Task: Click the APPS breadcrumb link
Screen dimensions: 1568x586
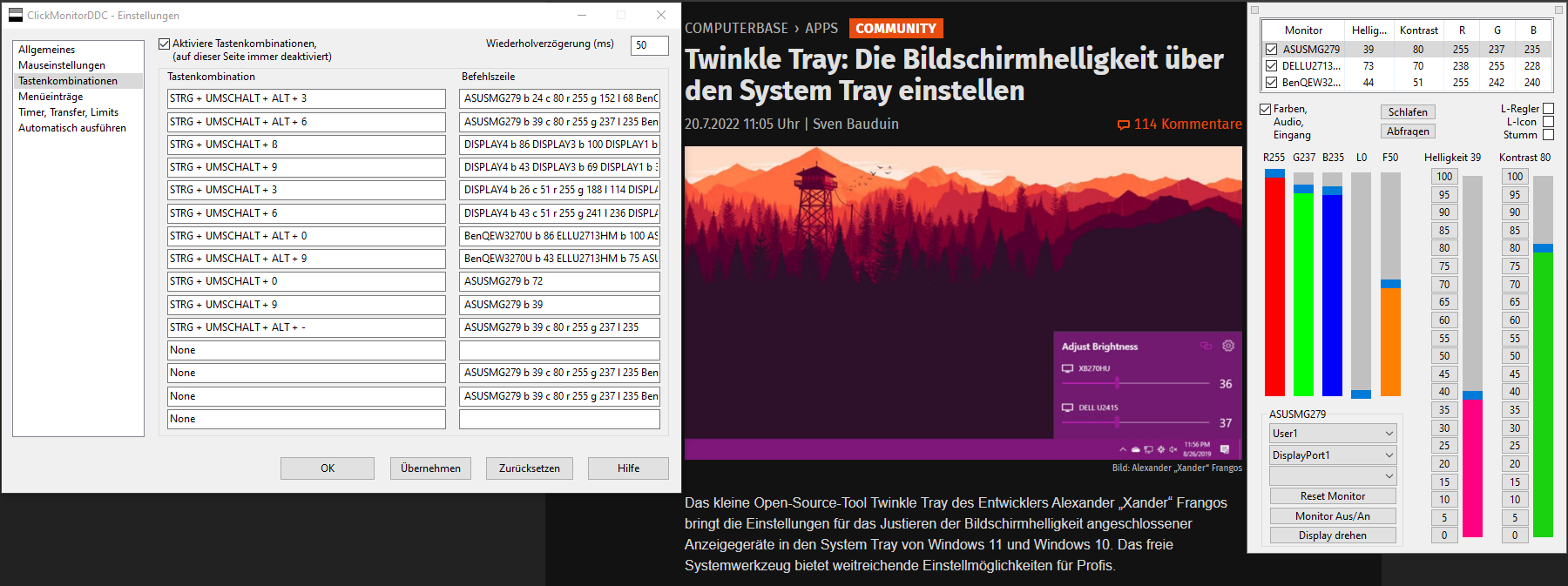Action: (x=821, y=29)
